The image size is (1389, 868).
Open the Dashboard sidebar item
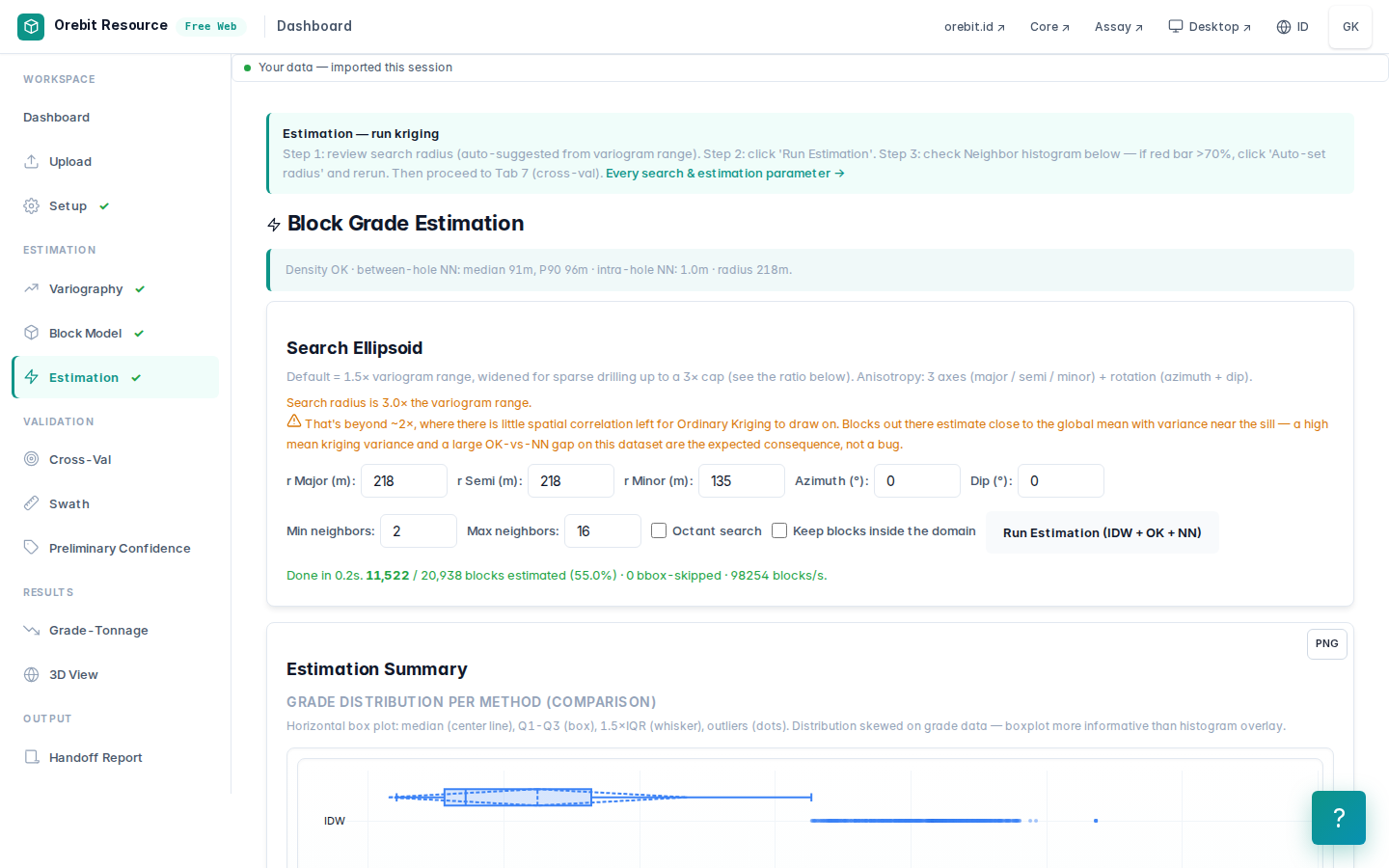click(115, 118)
